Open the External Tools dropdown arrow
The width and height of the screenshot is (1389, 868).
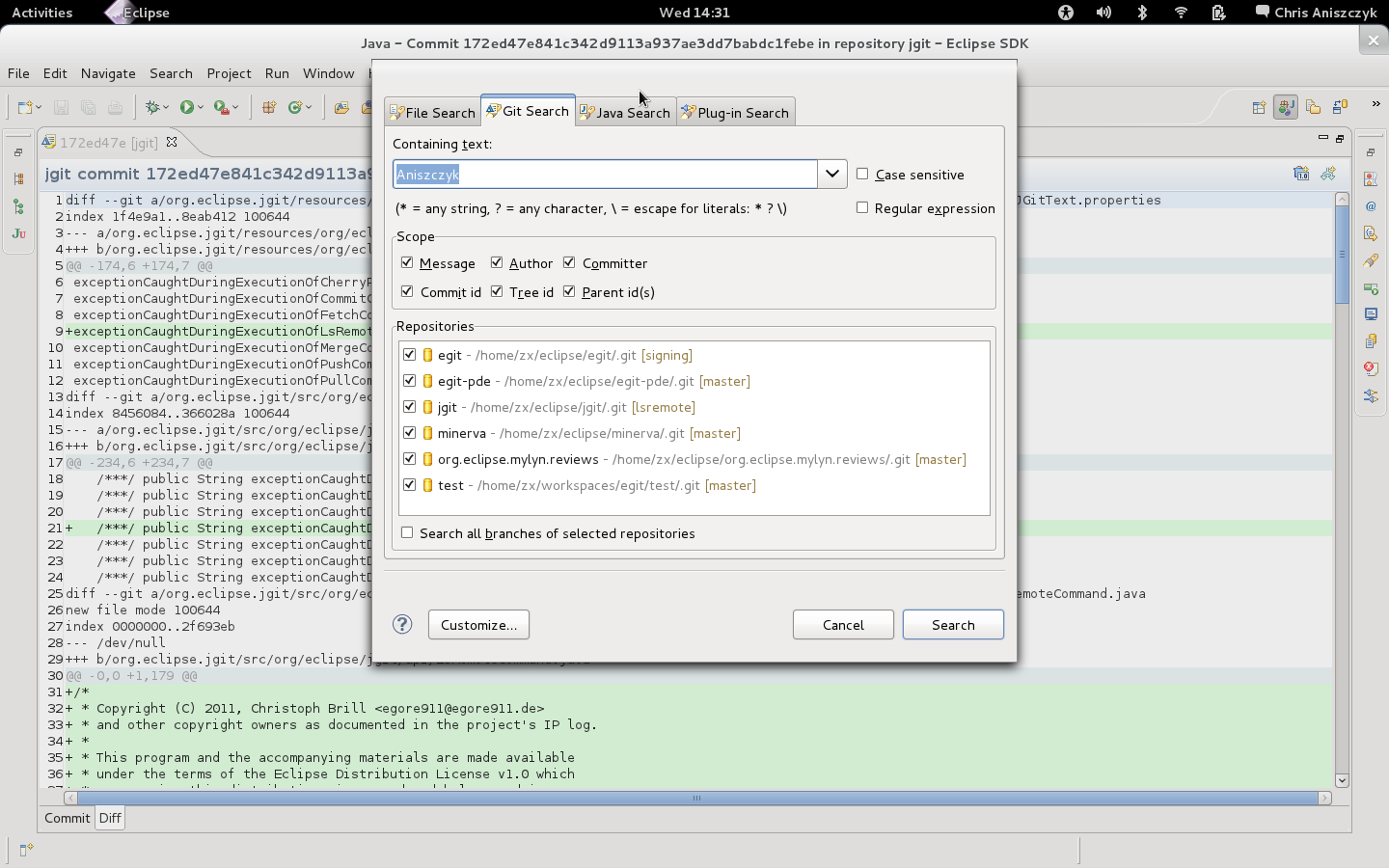pyautogui.click(x=235, y=107)
